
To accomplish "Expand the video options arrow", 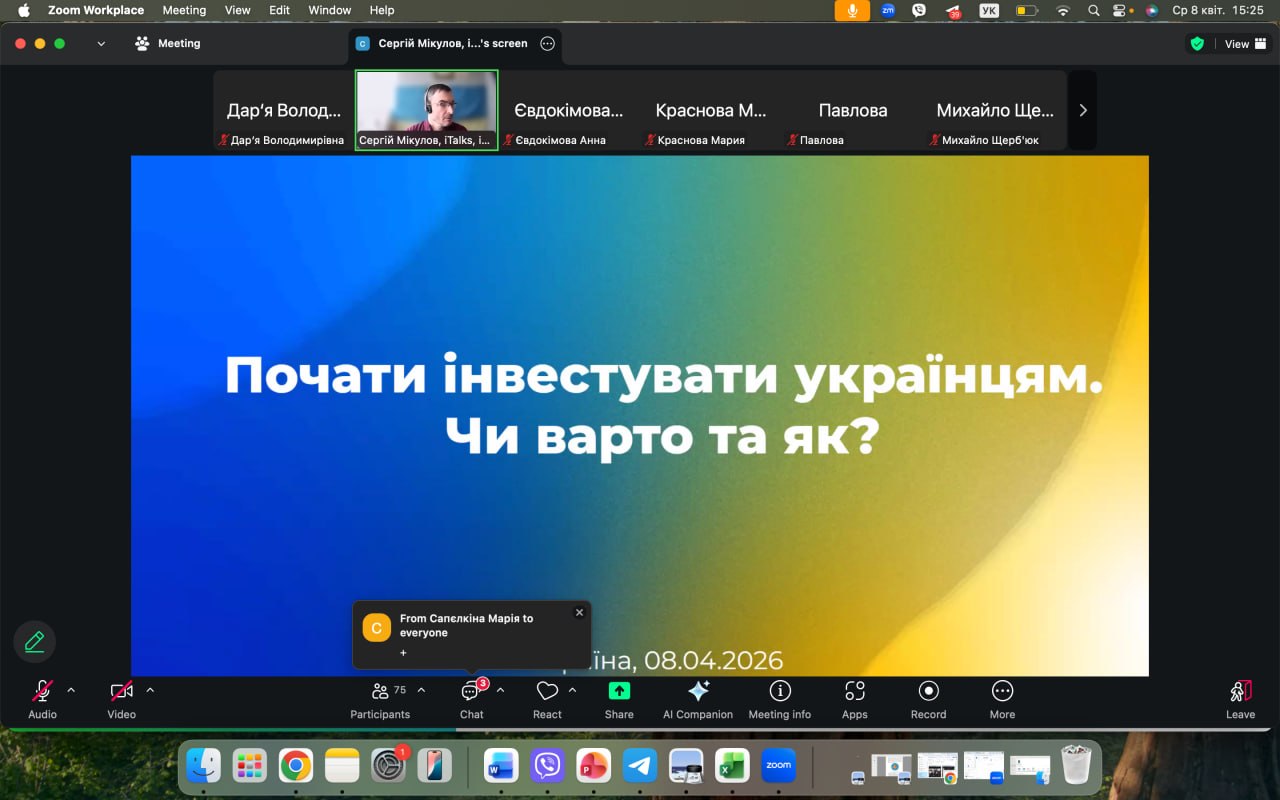I will tap(150, 690).
